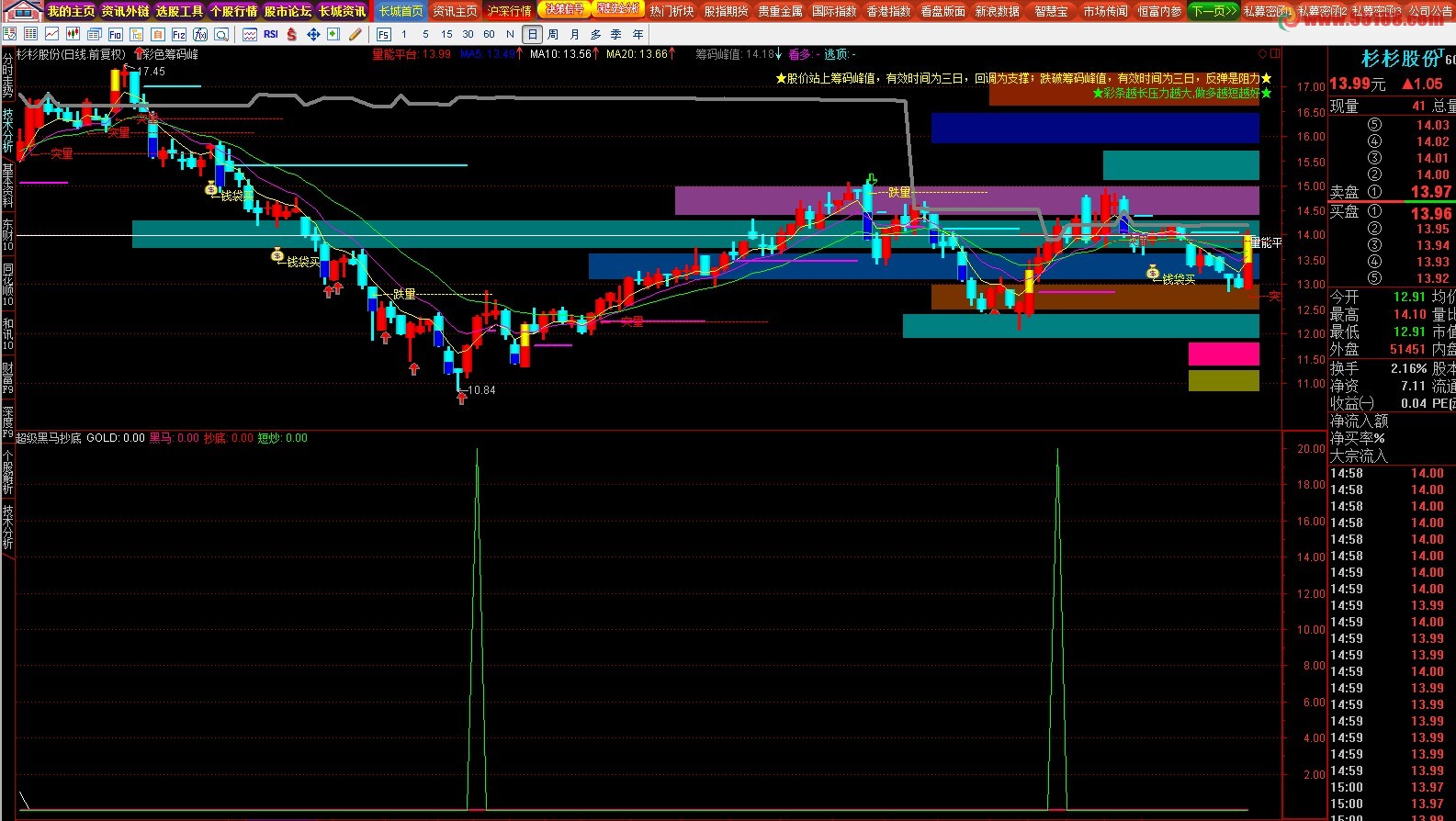Click the 贵重金属 button
The height and width of the screenshot is (821, 1456).
pos(780,11)
